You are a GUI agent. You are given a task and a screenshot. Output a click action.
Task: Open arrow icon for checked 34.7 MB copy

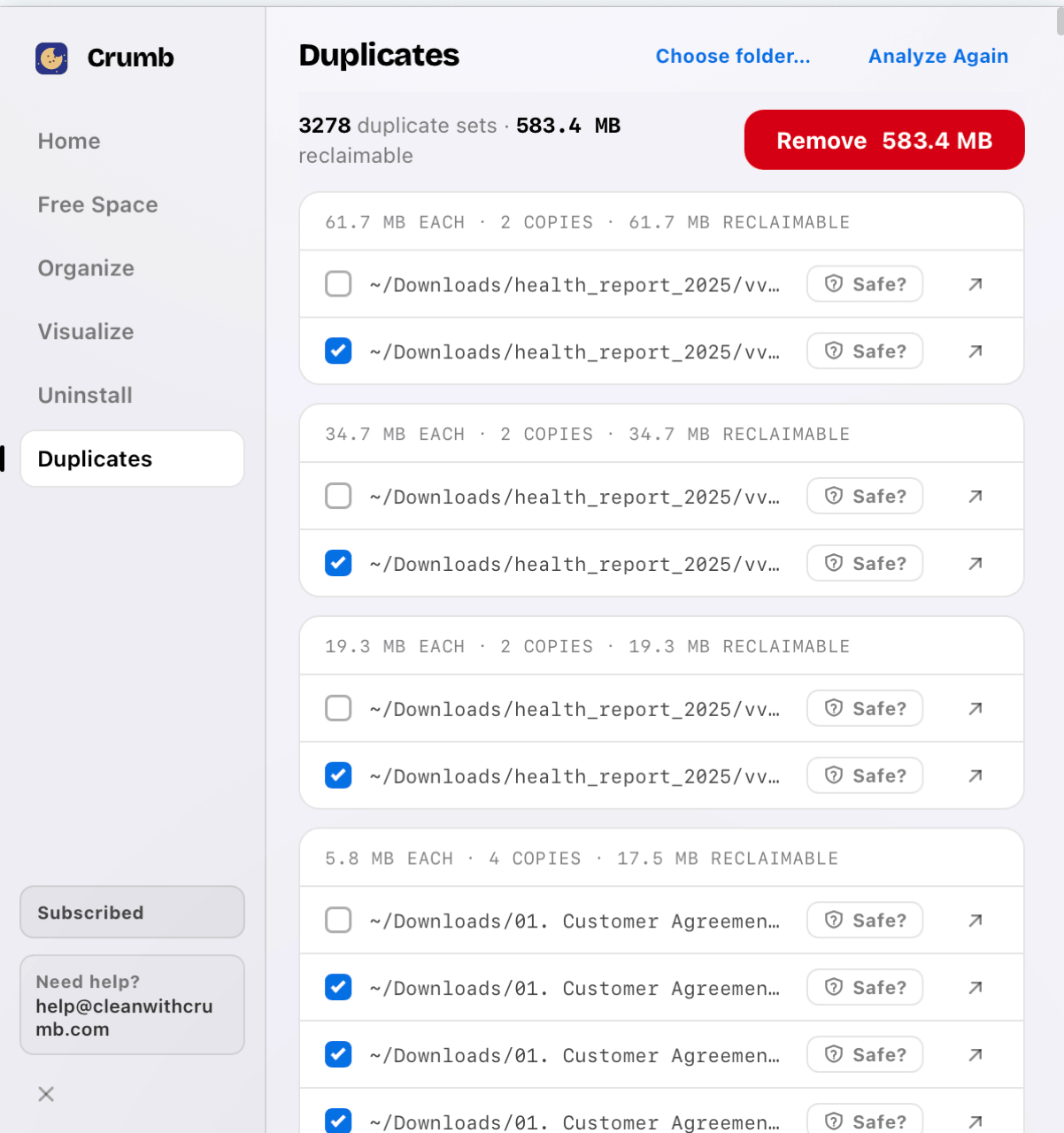click(975, 564)
